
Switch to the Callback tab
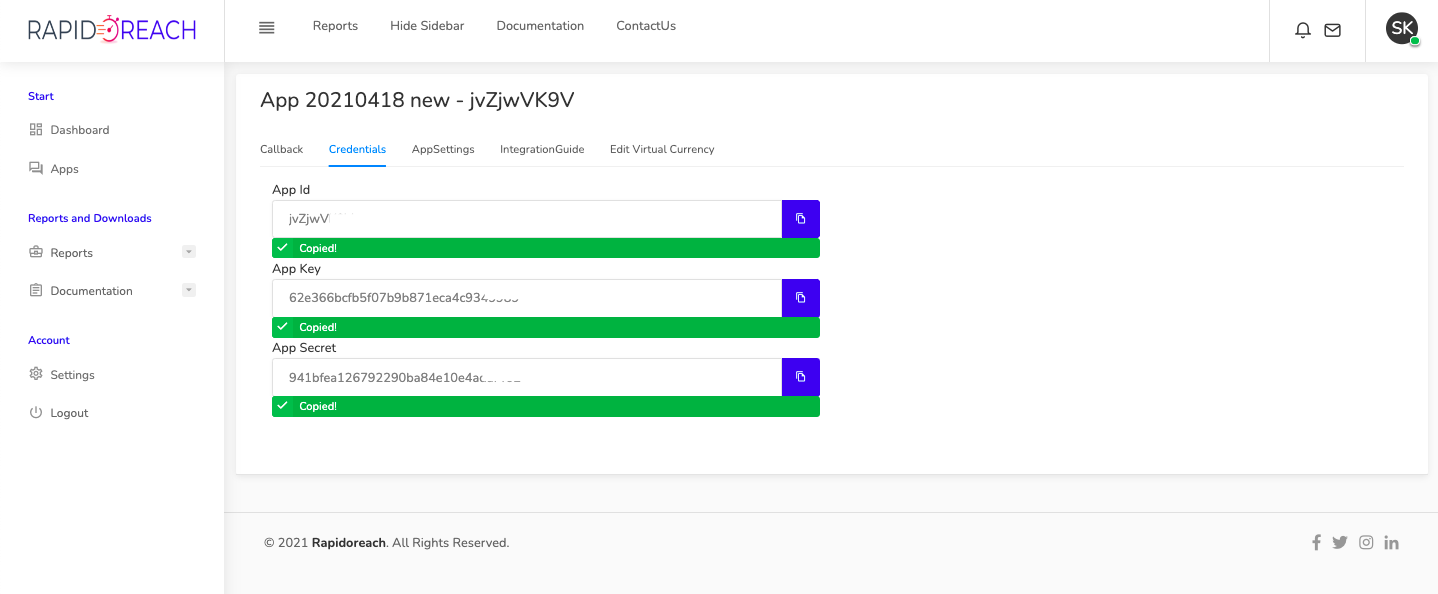[x=281, y=149]
